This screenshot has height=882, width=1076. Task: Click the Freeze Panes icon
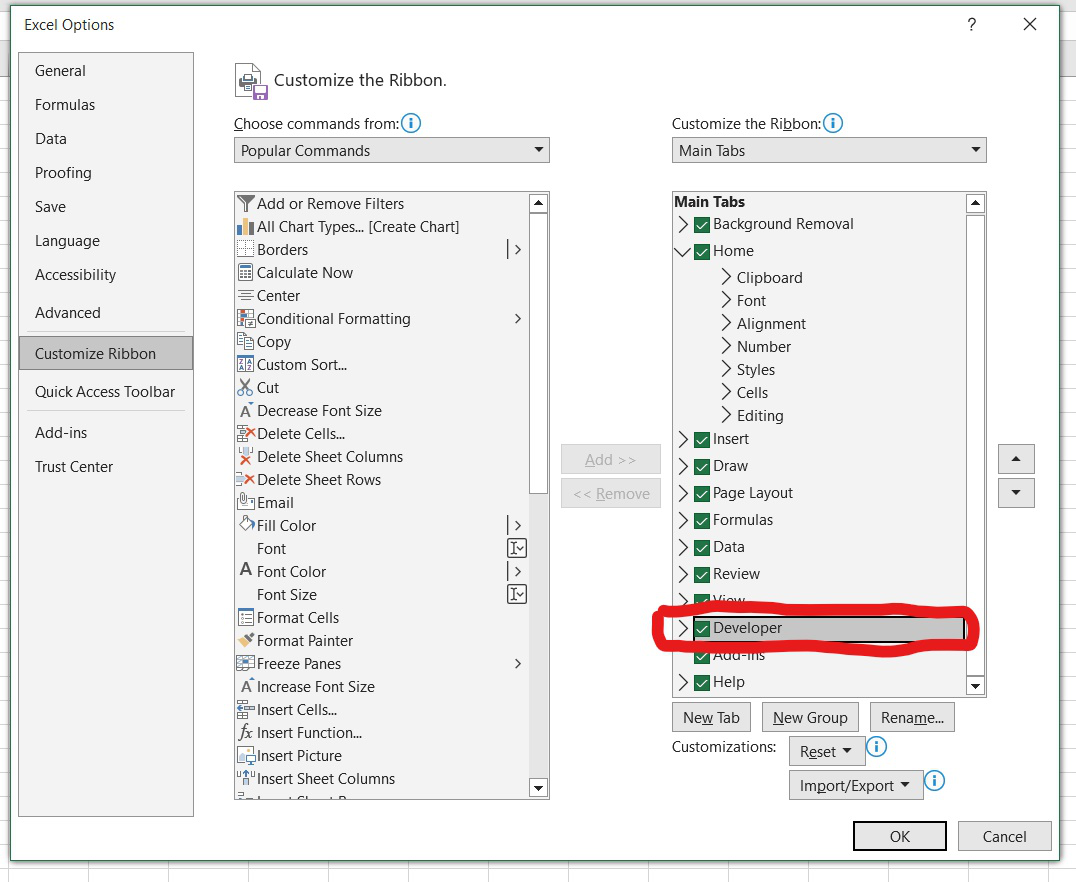pos(246,664)
